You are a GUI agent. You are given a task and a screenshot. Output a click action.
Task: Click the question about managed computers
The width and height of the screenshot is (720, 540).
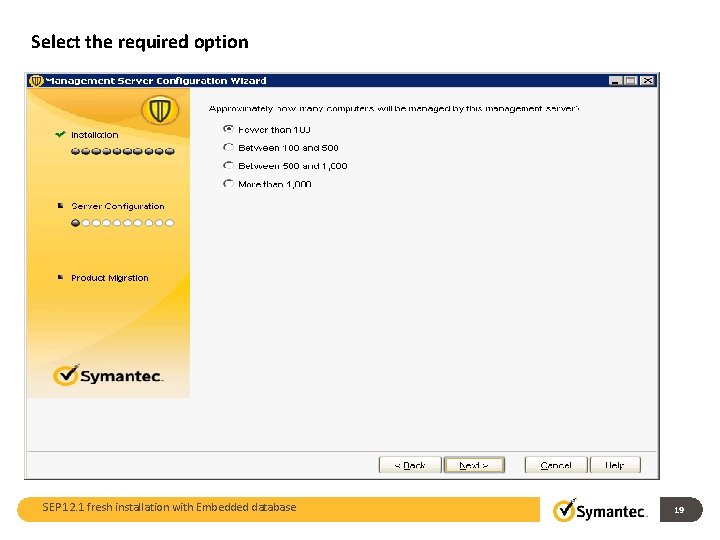394,109
